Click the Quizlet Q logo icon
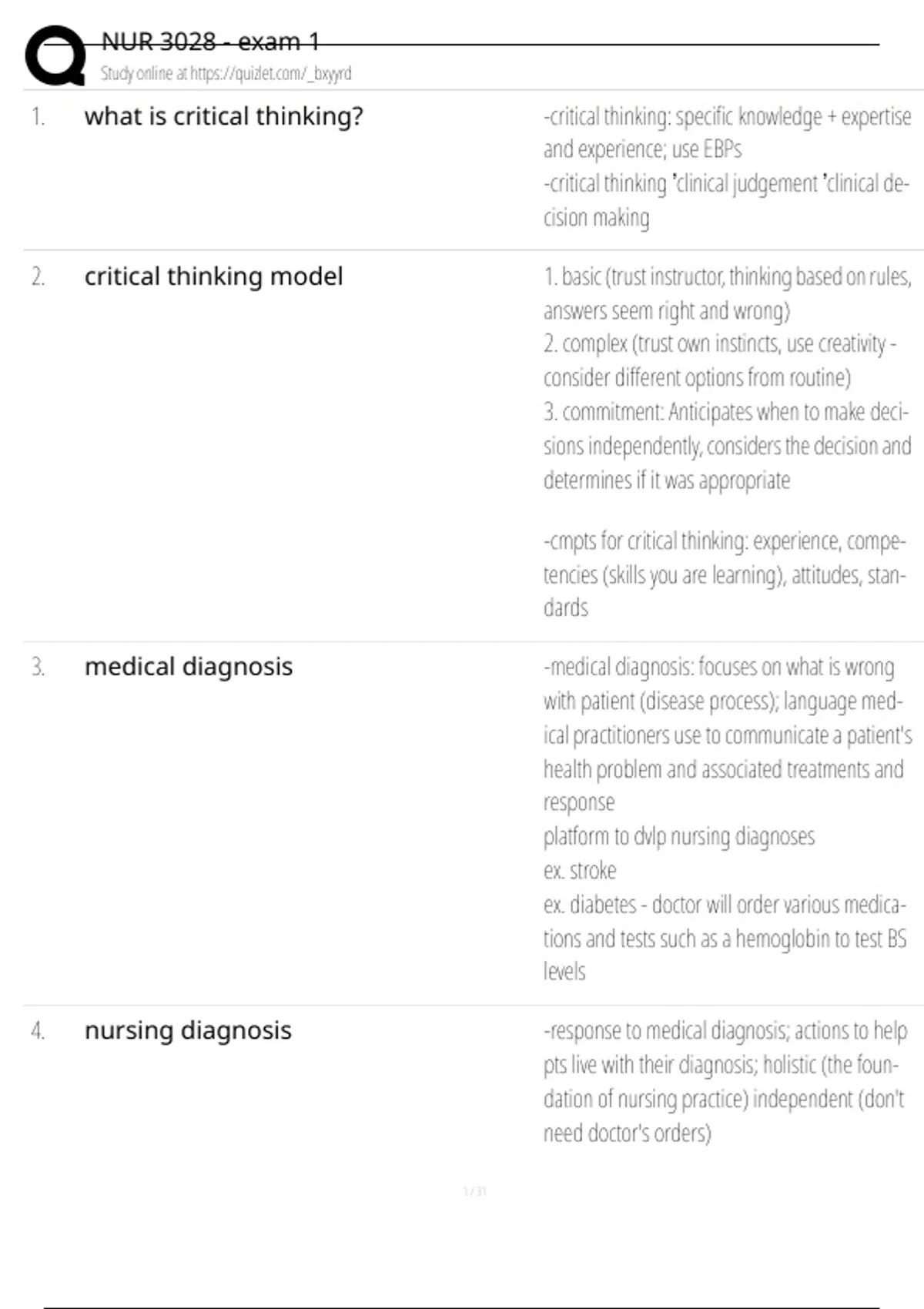The height and width of the screenshot is (1309, 924). pos(55,55)
